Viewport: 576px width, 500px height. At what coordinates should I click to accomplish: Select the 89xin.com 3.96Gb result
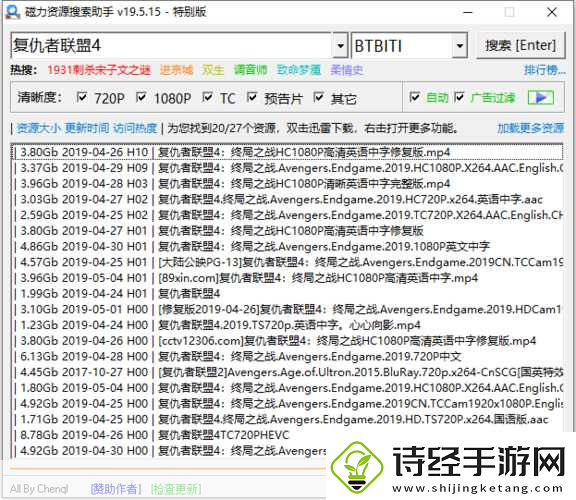coord(288,278)
